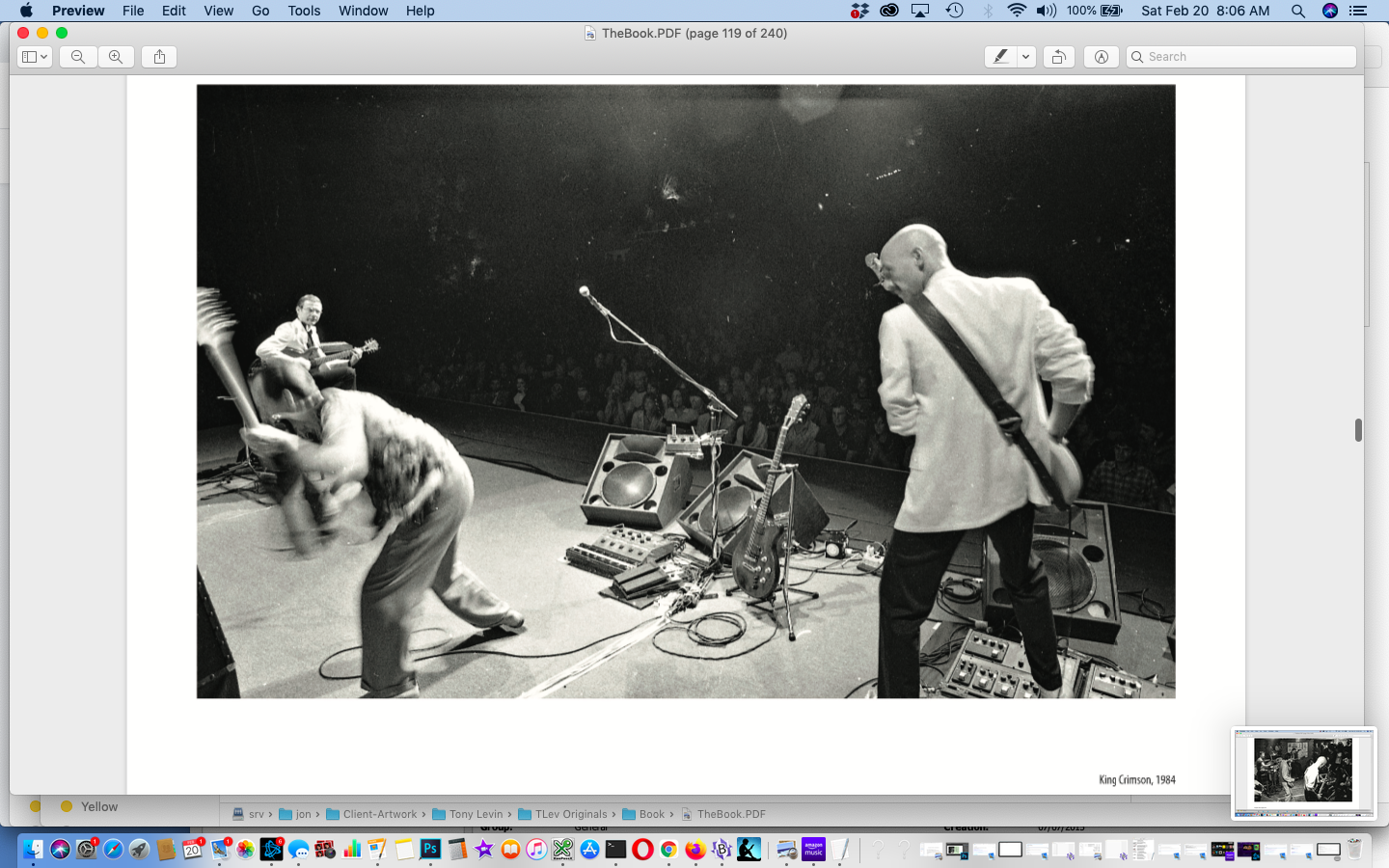Image resolution: width=1389 pixels, height=868 pixels.
Task: Open the Tools menu
Action: click(x=304, y=11)
